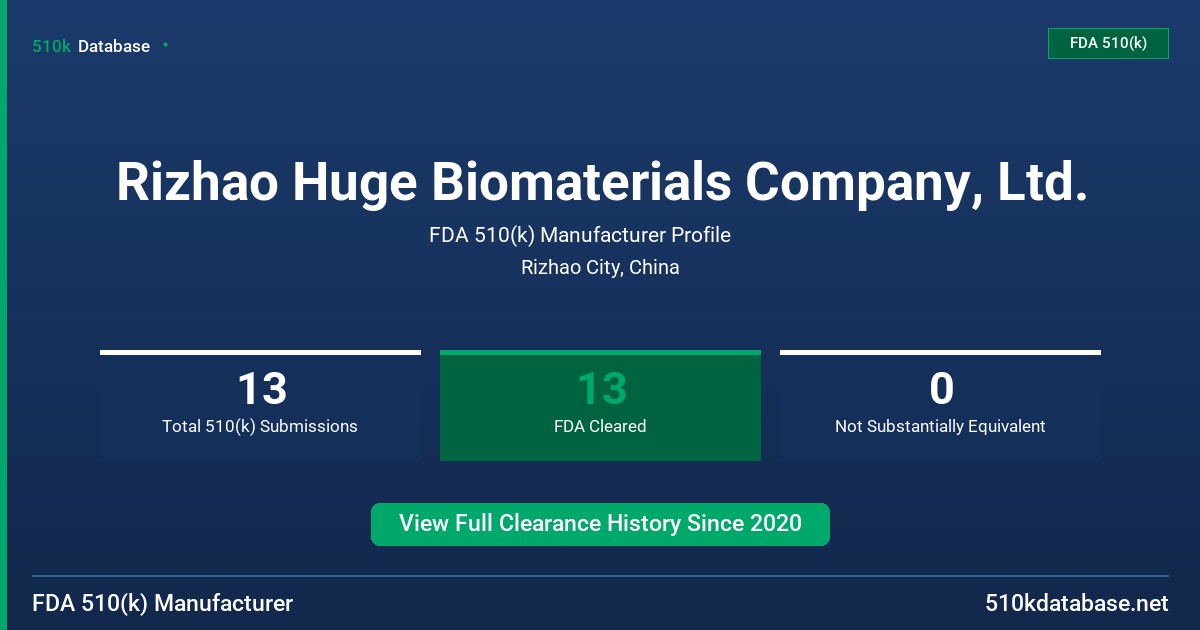This screenshot has width=1200, height=630.
Task: Click the Not Substantially Equivalent label
Action: 940,426
